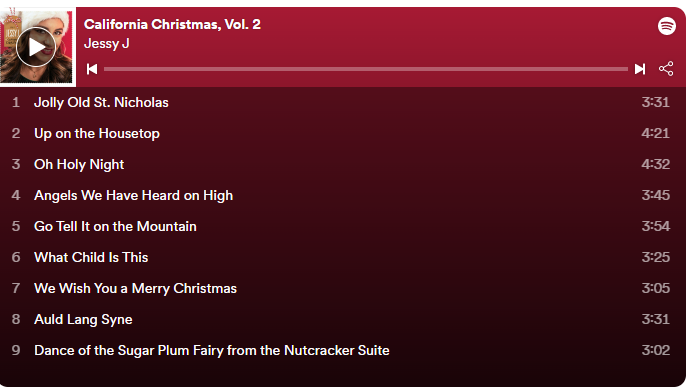Seek within the playback progress bar
This screenshot has width=691, height=388.
point(366,69)
